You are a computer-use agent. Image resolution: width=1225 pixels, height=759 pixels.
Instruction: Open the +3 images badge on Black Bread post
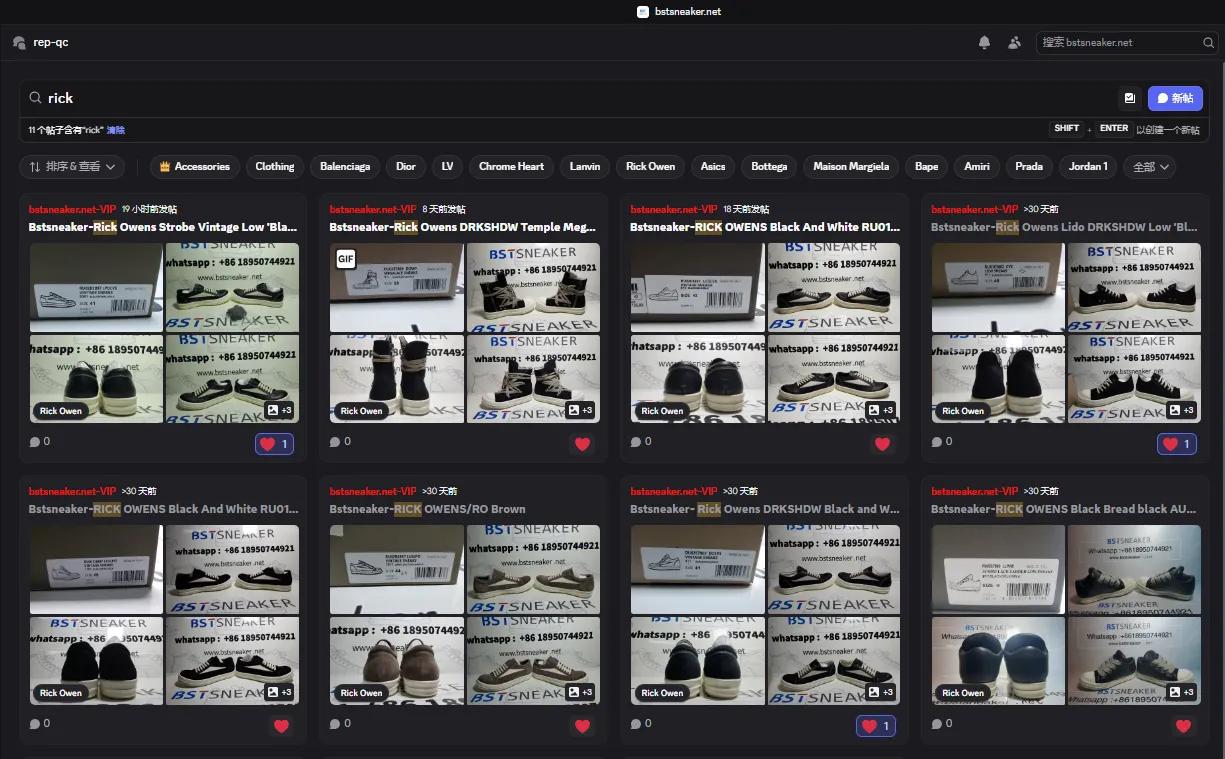pyautogui.click(x=1181, y=692)
